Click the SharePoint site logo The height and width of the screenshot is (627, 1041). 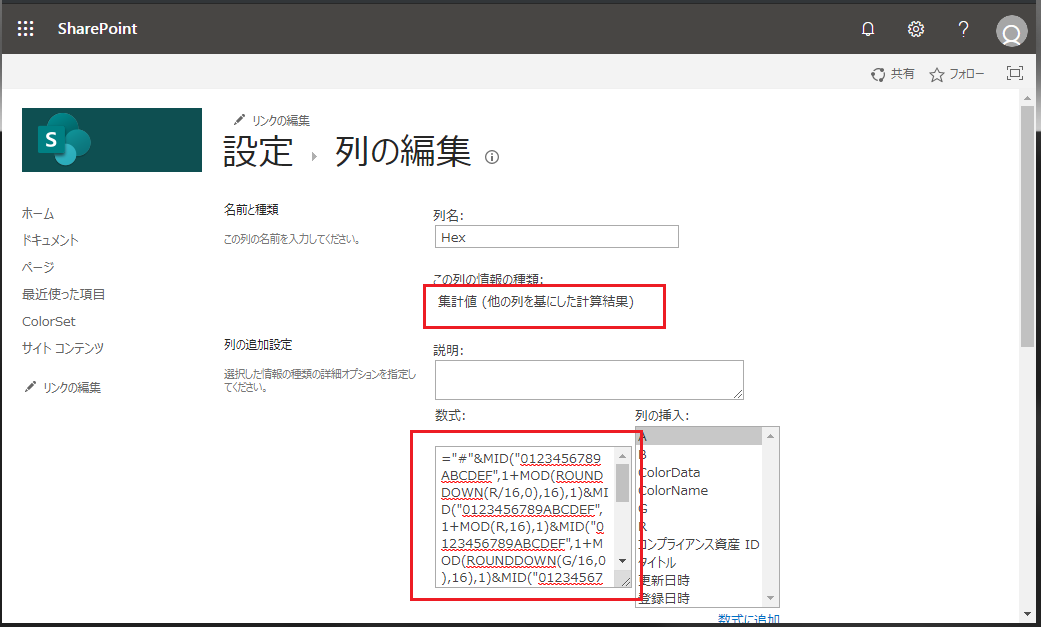pyautogui.click(x=112, y=140)
